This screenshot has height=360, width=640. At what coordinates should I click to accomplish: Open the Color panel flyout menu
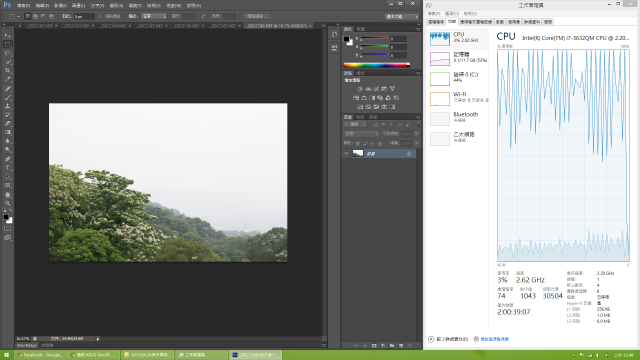[418, 29]
